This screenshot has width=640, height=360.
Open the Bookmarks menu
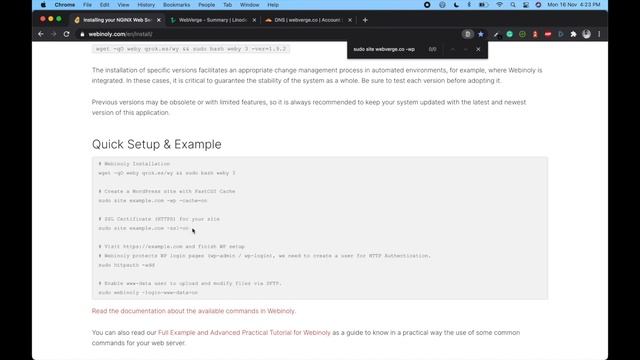tap(176, 5)
